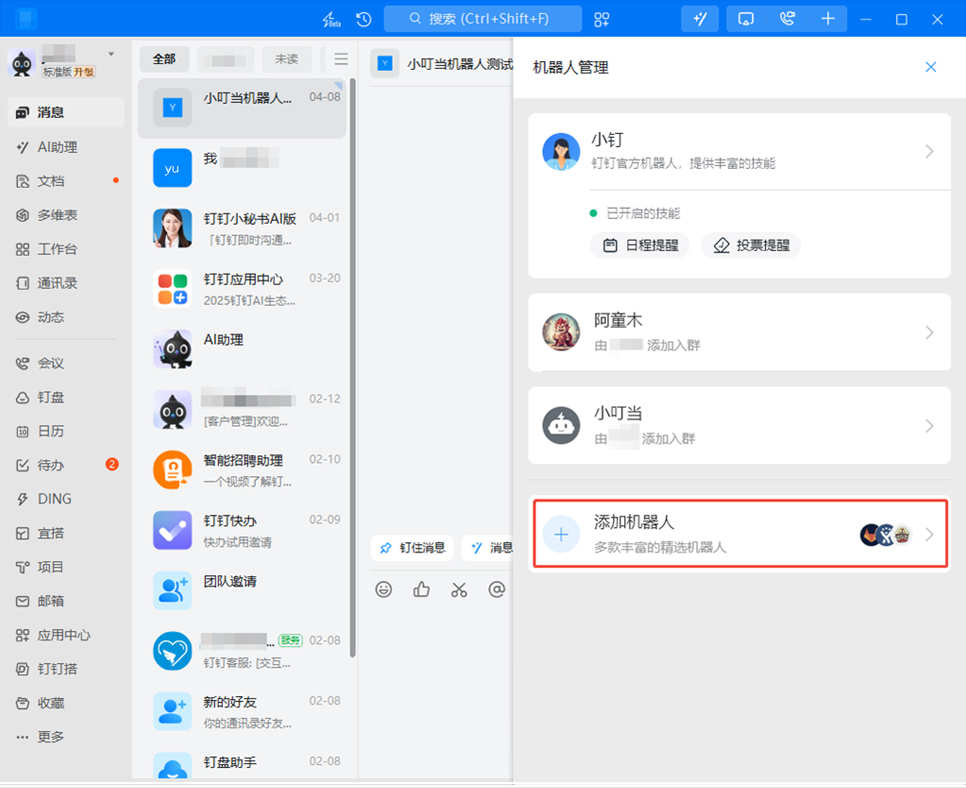Open the 新的好友 entry
The height and width of the screenshot is (788, 966).
[x=242, y=712]
